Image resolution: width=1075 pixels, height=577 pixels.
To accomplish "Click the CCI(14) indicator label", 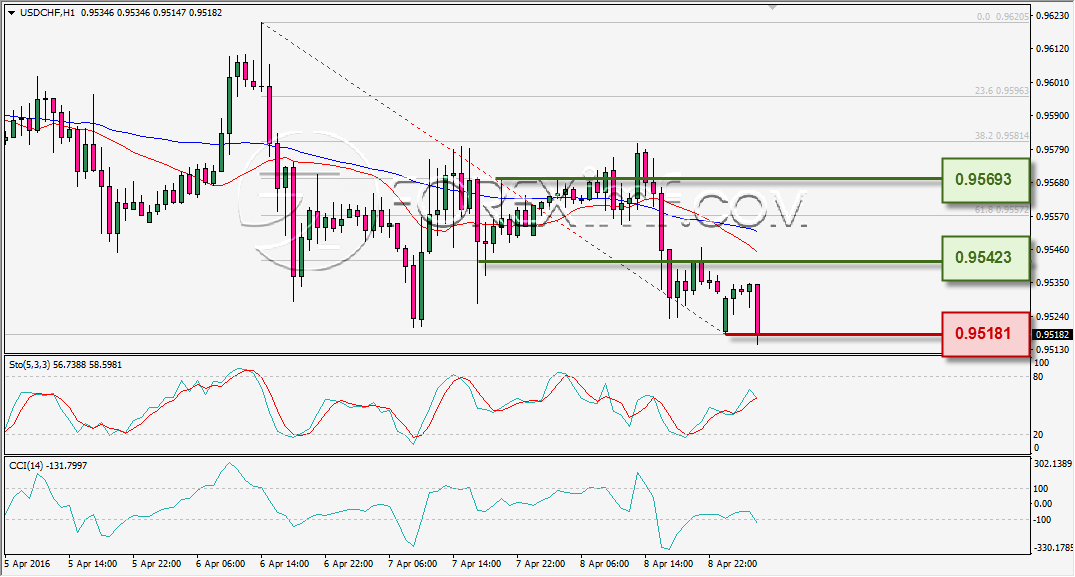I will click(24, 465).
